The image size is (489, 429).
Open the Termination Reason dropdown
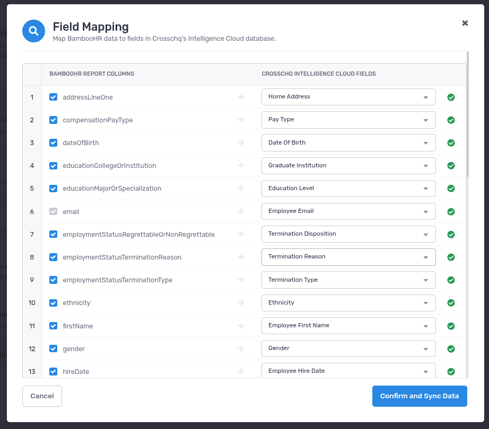pyautogui.click(x=348, y=257)
